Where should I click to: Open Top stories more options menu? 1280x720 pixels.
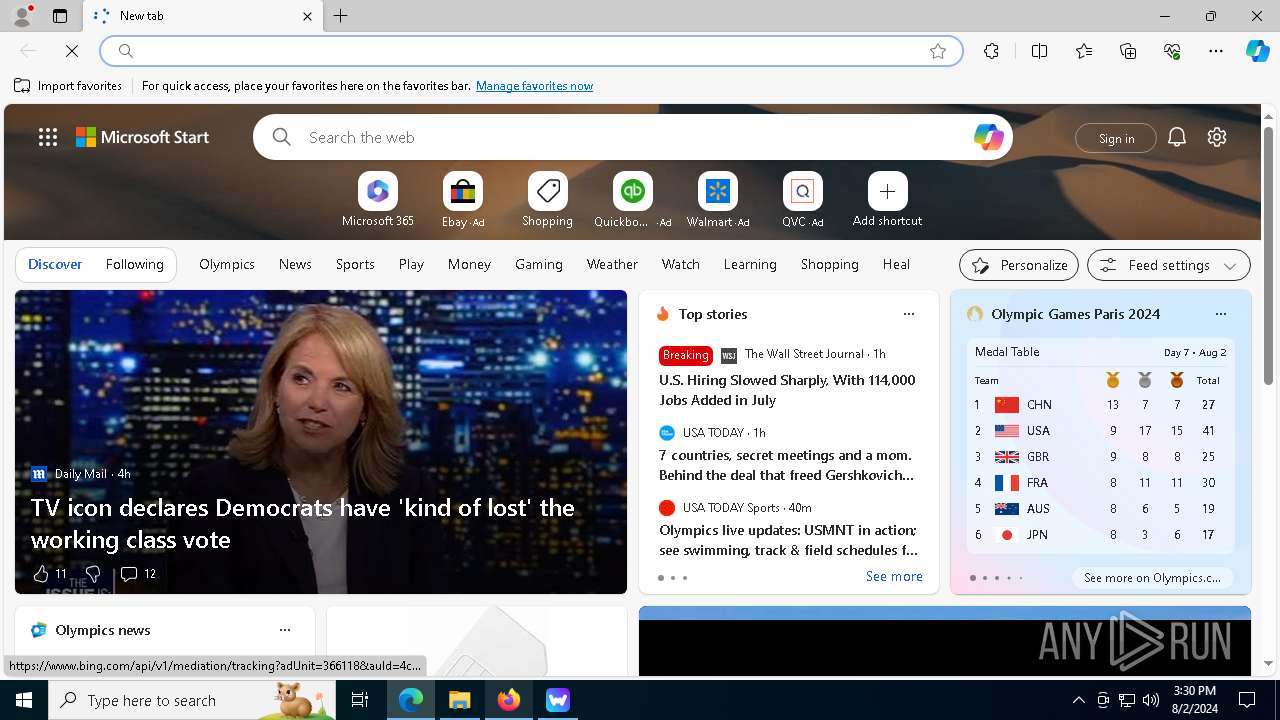pyautogui.click(x=909, y=314)
